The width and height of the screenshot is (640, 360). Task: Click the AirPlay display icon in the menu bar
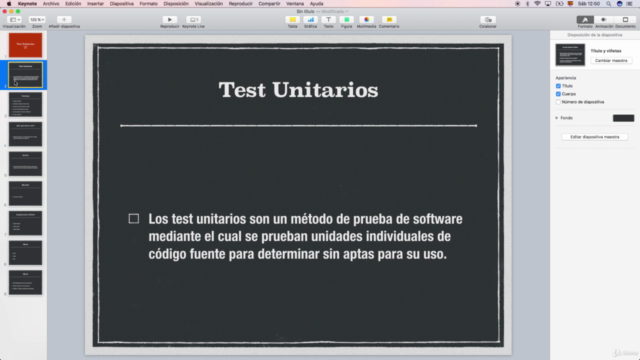point(548,4)
